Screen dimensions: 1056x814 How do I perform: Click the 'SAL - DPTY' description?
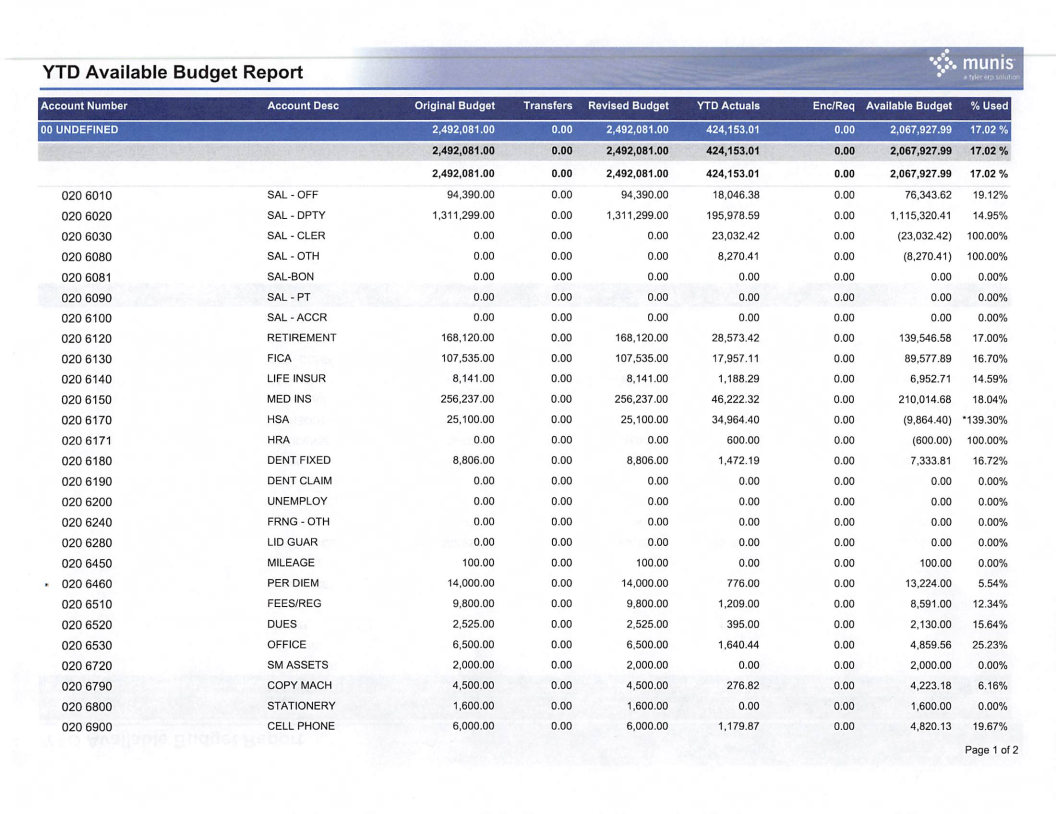pos(296,215)
